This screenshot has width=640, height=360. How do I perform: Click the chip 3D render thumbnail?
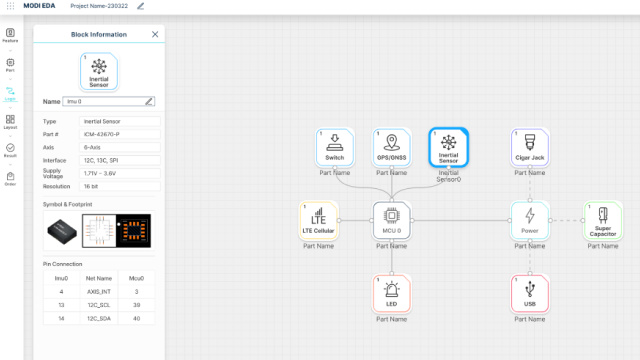62,231
